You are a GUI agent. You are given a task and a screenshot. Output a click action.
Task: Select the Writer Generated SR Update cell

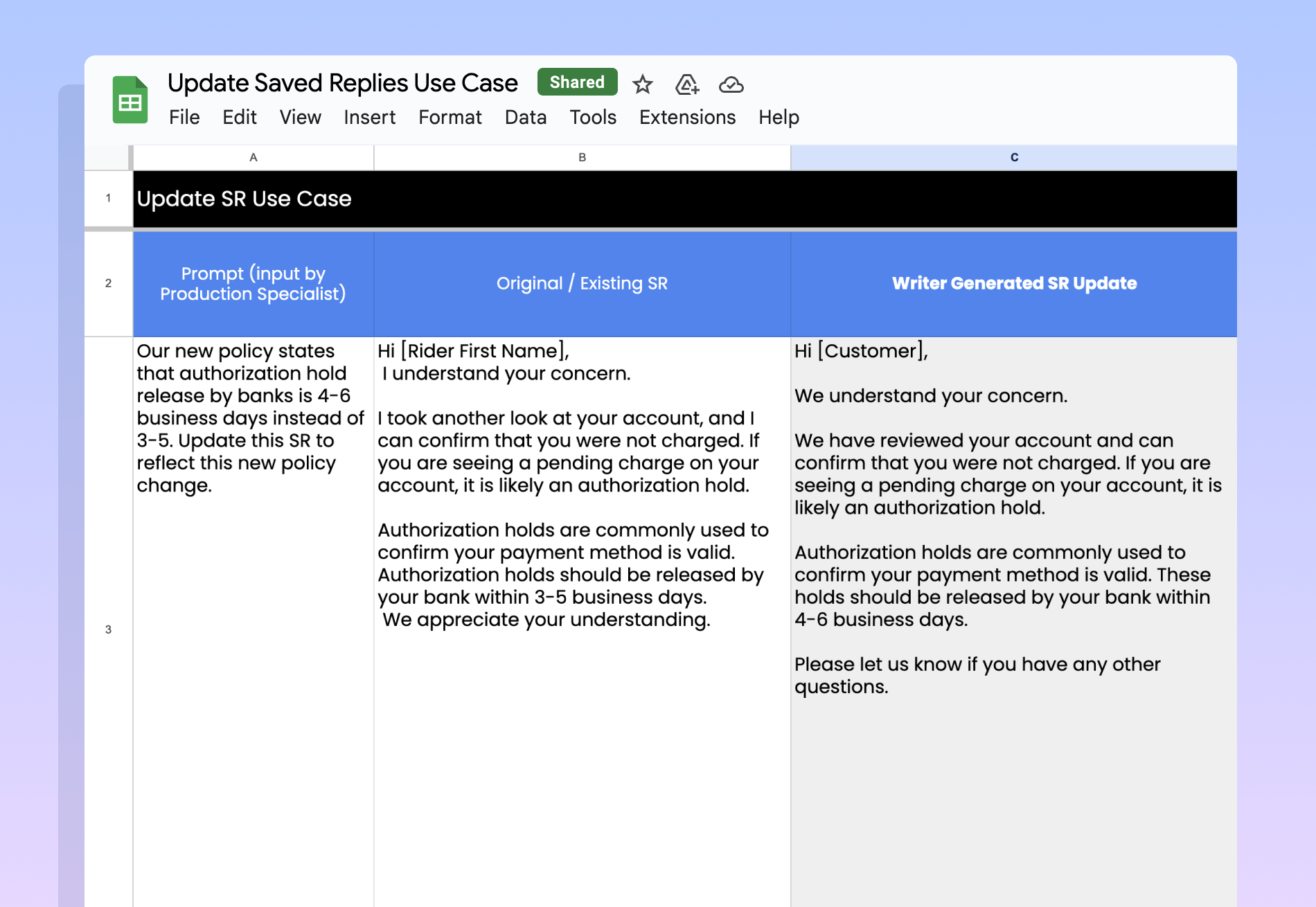click(1013, 284)
